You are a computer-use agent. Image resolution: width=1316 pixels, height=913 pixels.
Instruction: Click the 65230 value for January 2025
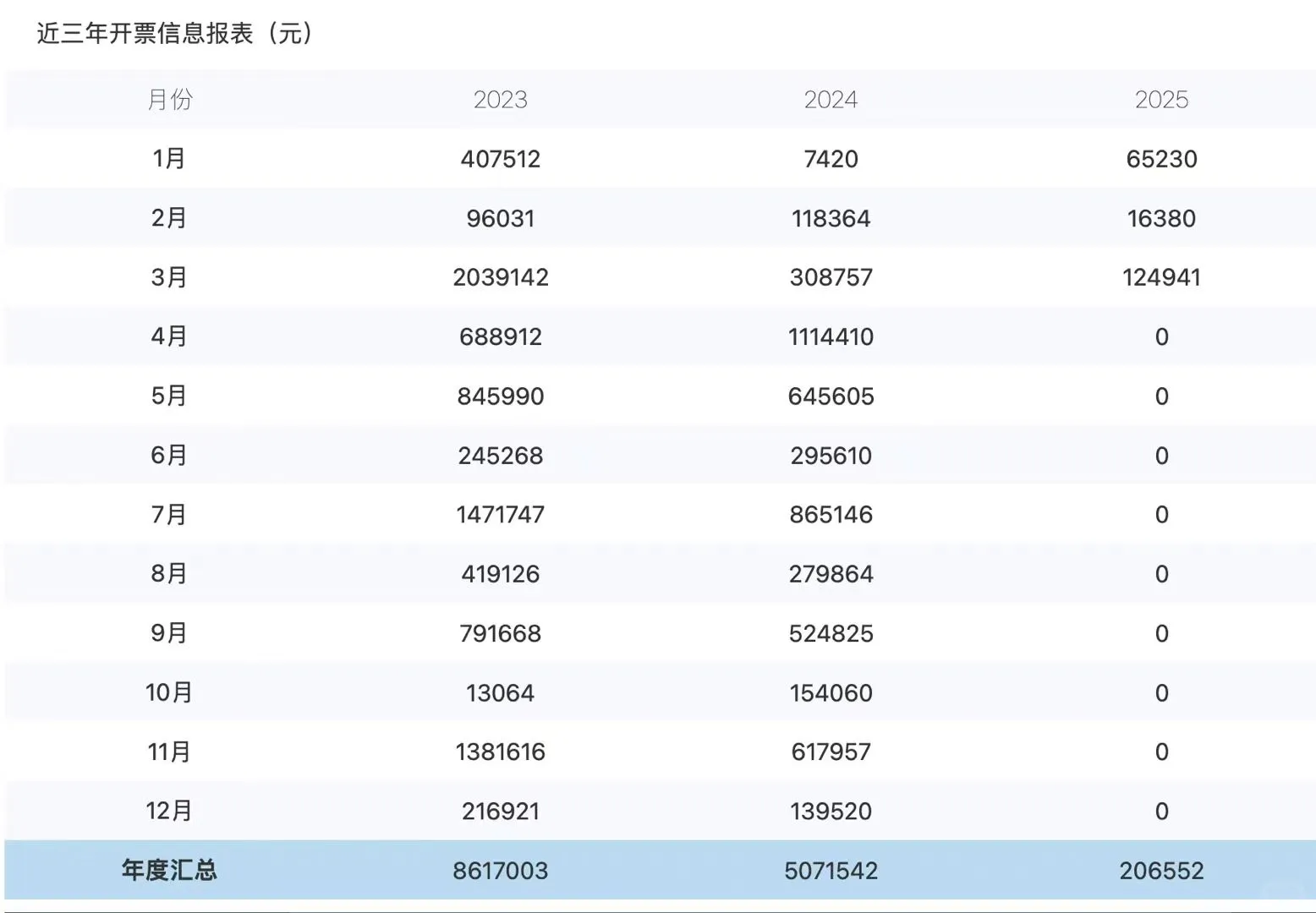tap(1161, 158)
